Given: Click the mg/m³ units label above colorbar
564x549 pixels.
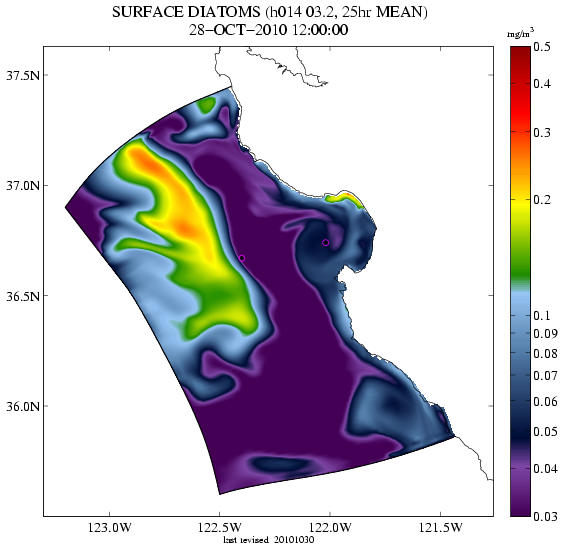Looking at the screenshot, I should [x=520, y=34].
